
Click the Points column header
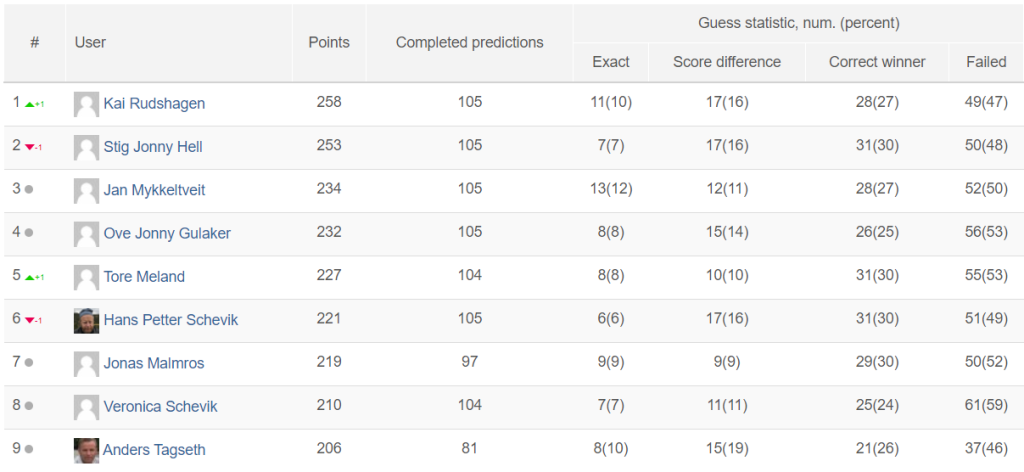pyautogui.click(x=329, y=42)
